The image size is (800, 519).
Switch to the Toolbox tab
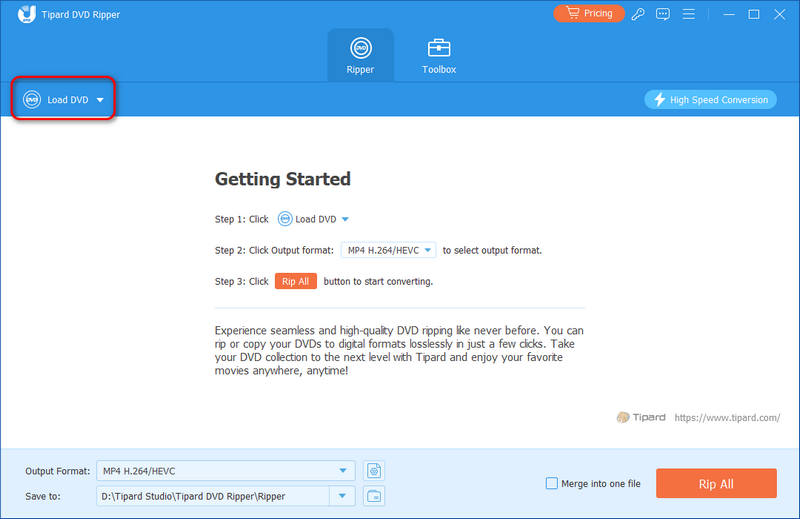click(439, 55)
